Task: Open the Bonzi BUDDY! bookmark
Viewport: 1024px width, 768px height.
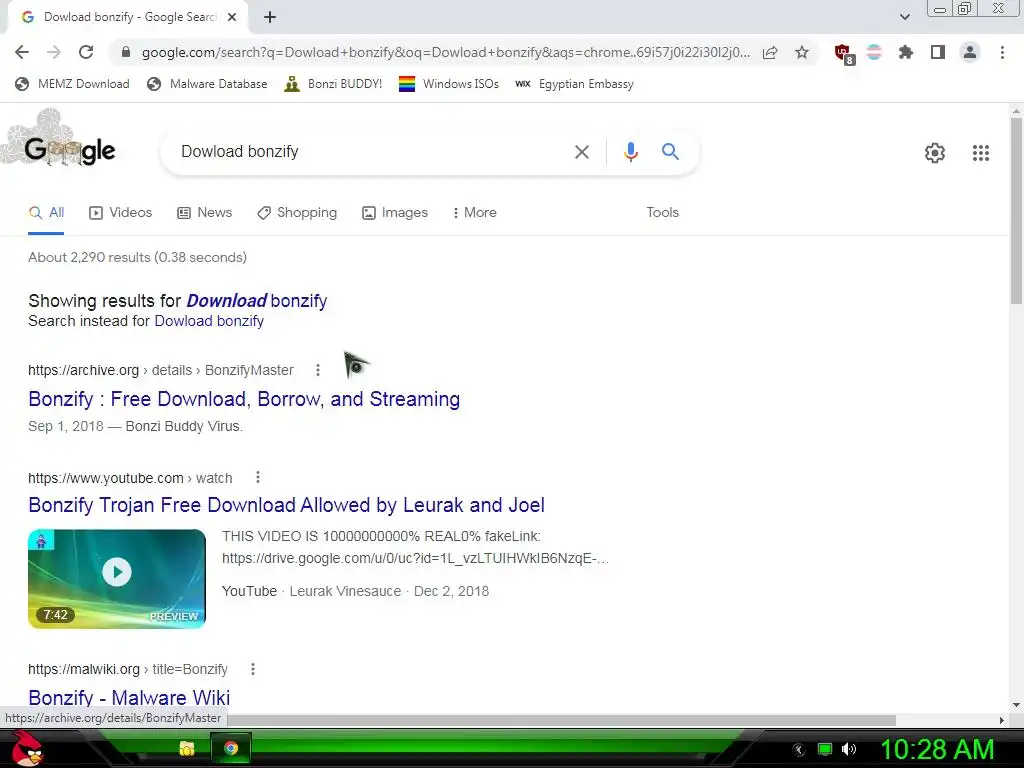Action: [334, 84]
